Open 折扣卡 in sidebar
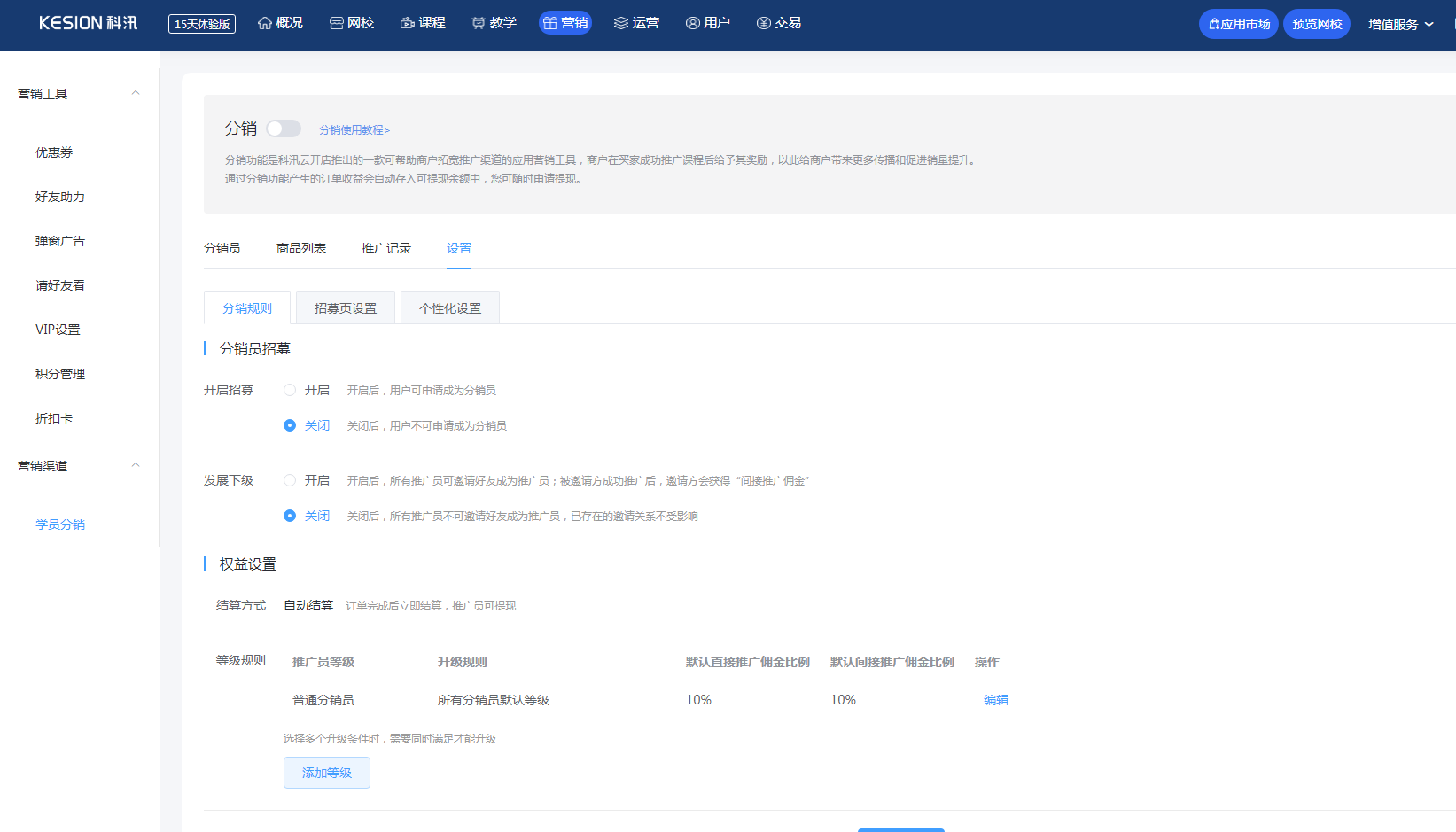This screenshot has width=1456, height=832. tap(54, 418)
